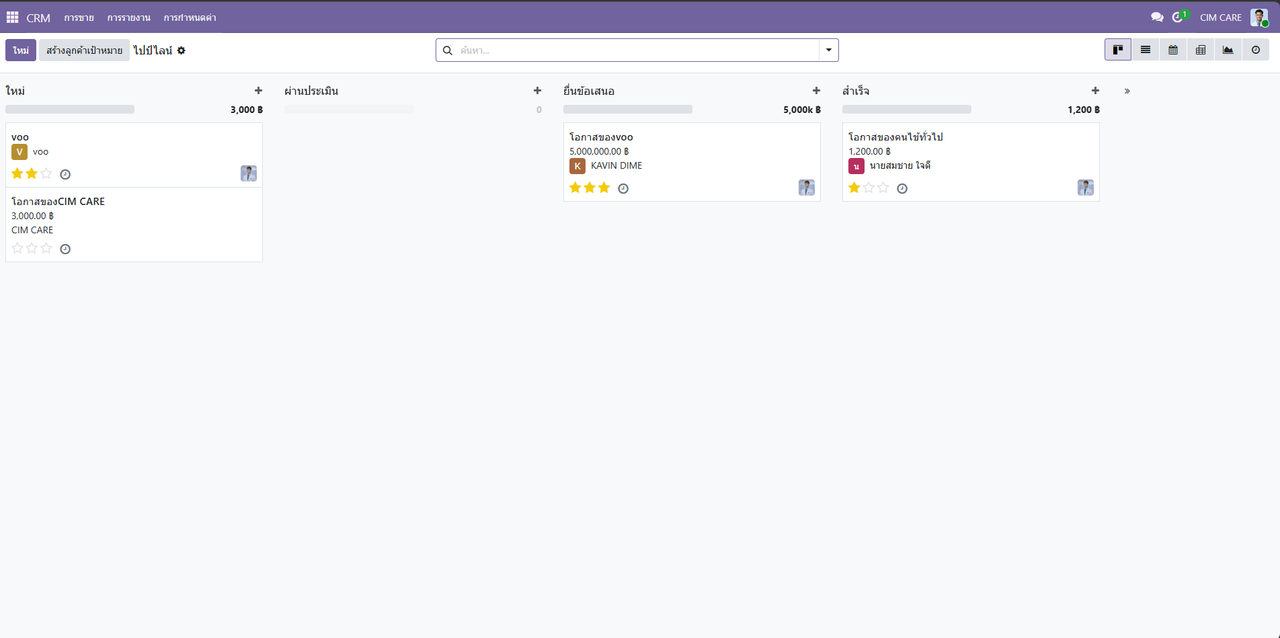Open the โอกาสของvoo opportunity card
1280x638 pixels.
[x=692, y=162]
